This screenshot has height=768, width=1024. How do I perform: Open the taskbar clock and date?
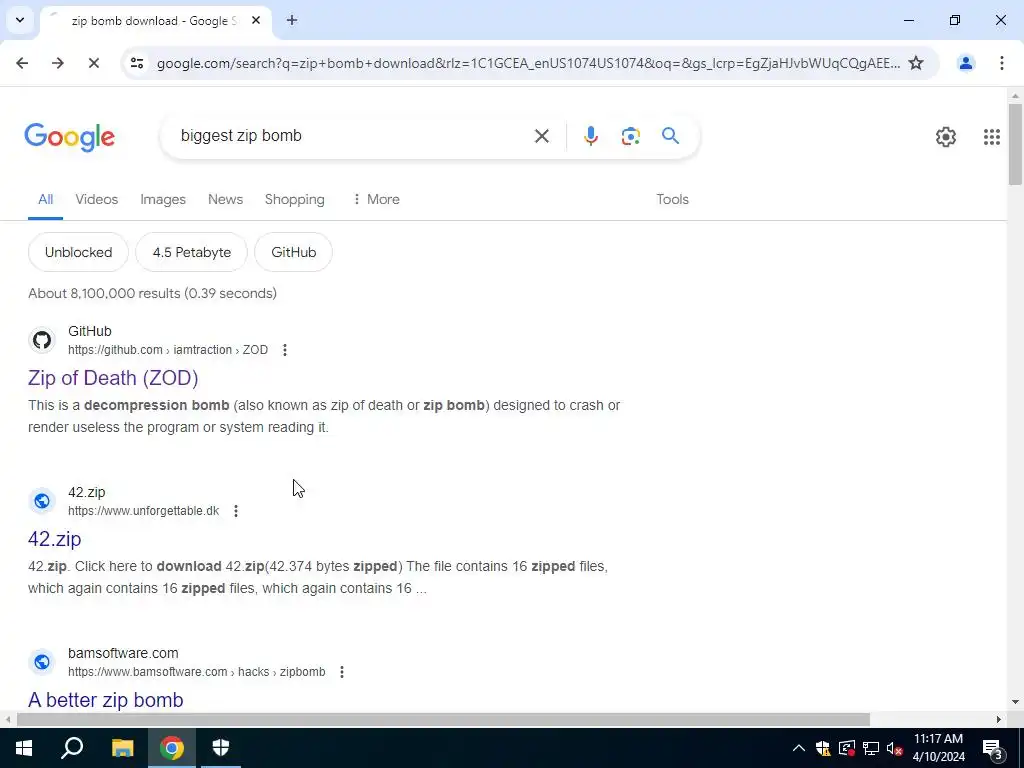point(938,748)
